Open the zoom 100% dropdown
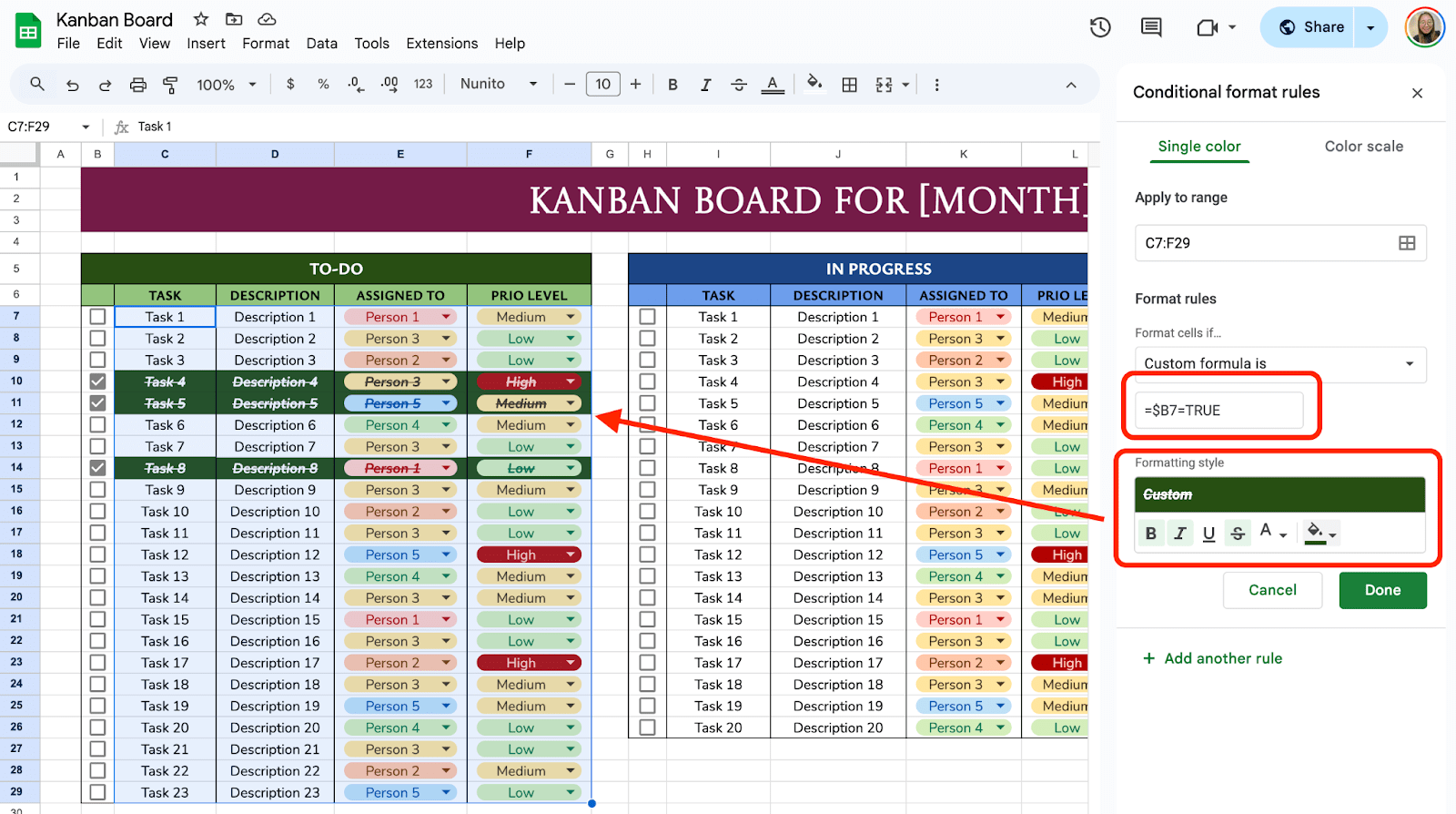Image resolution: width=1456 pixels, height=814 pixels. coord(226,85)
